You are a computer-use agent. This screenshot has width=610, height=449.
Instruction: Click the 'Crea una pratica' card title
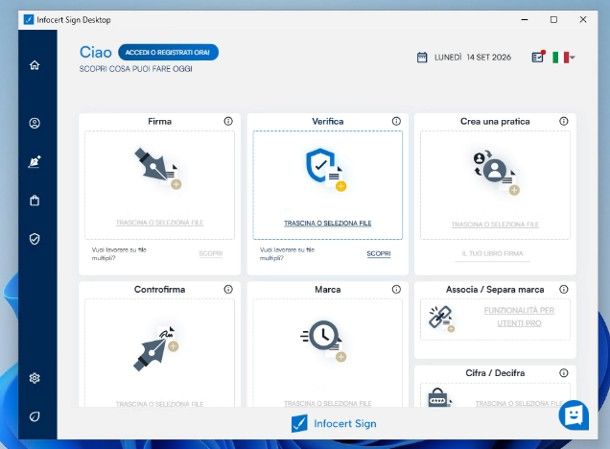pyautogui.click(x=495, y=121)
